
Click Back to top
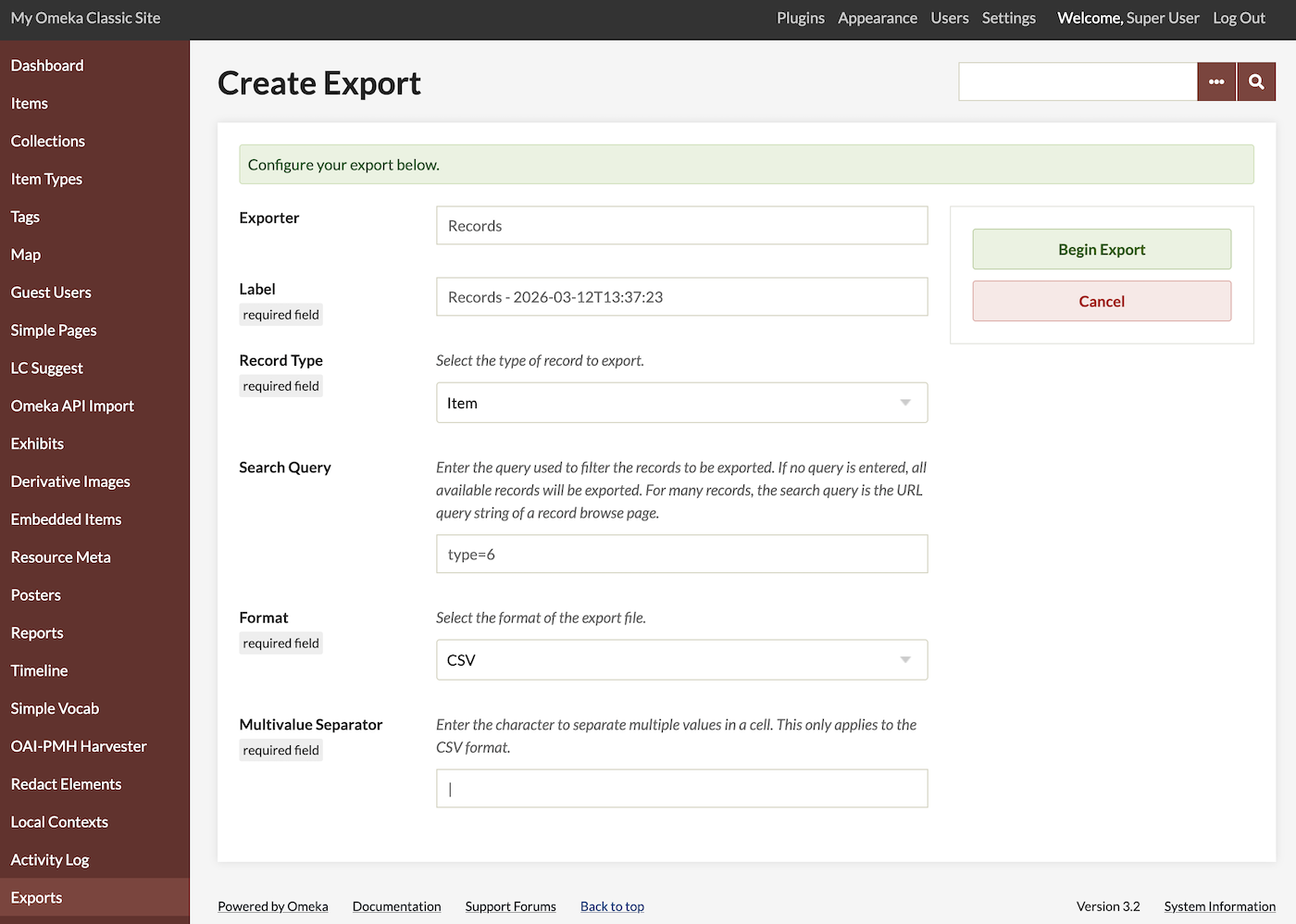612,906
